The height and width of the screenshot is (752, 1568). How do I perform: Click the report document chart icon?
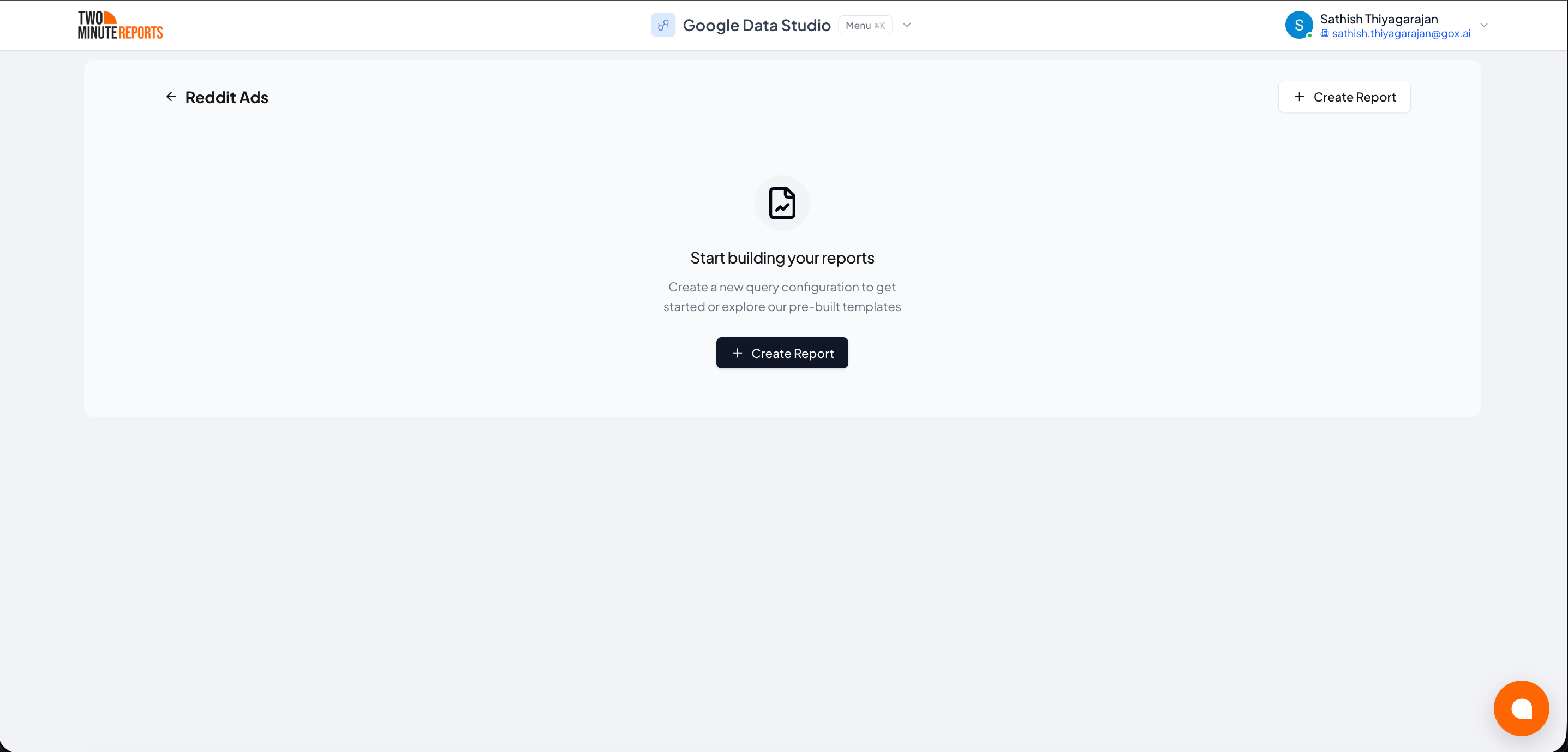(x=782, y=203)
